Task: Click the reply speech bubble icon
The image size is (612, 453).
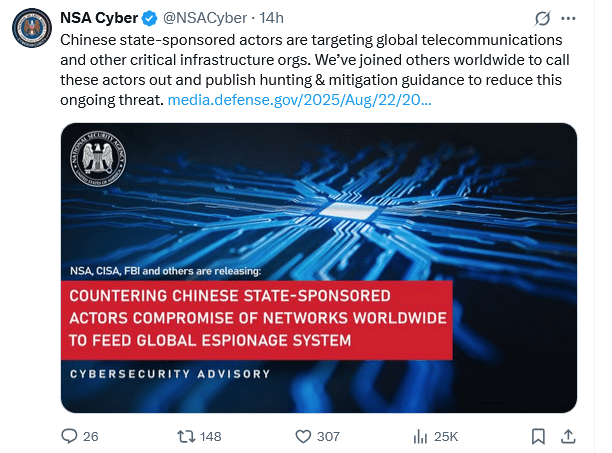Action: tap(69, 435)
